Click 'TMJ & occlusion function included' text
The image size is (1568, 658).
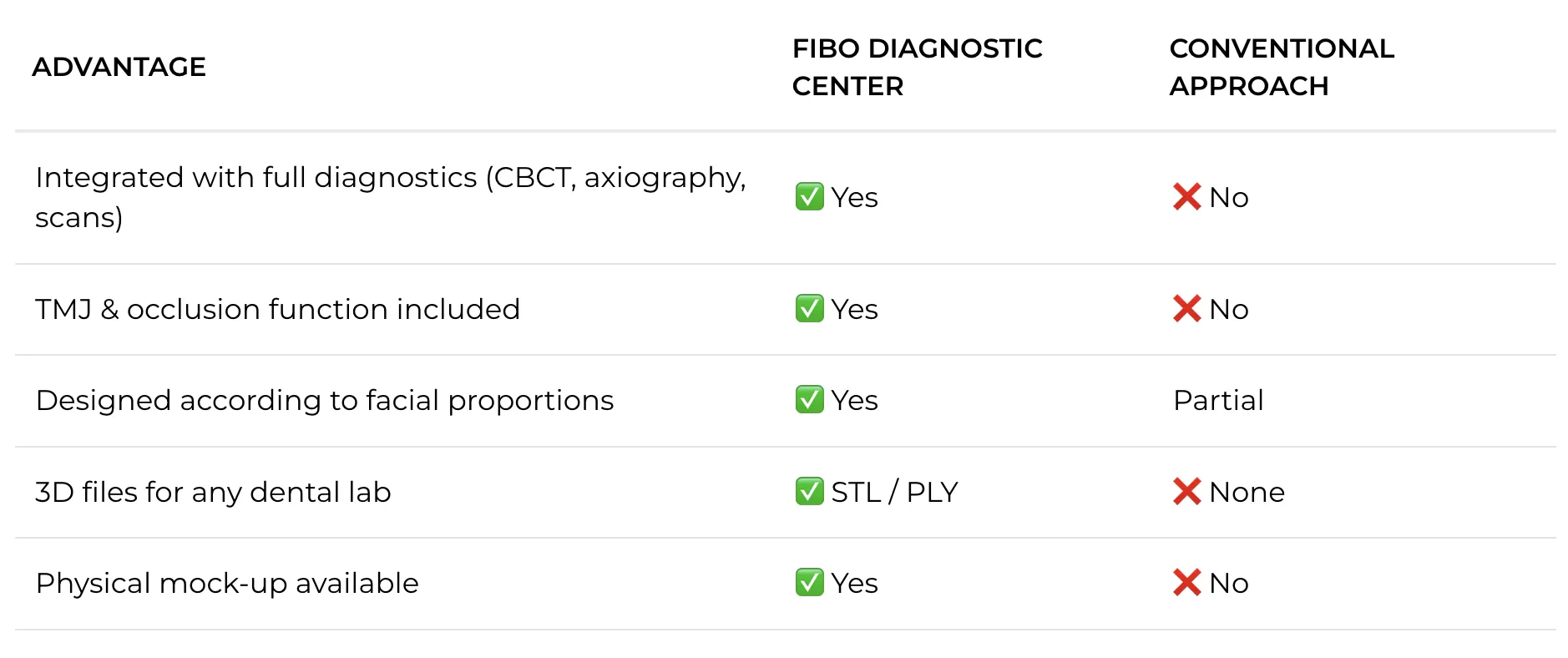(x=277, y=309)
